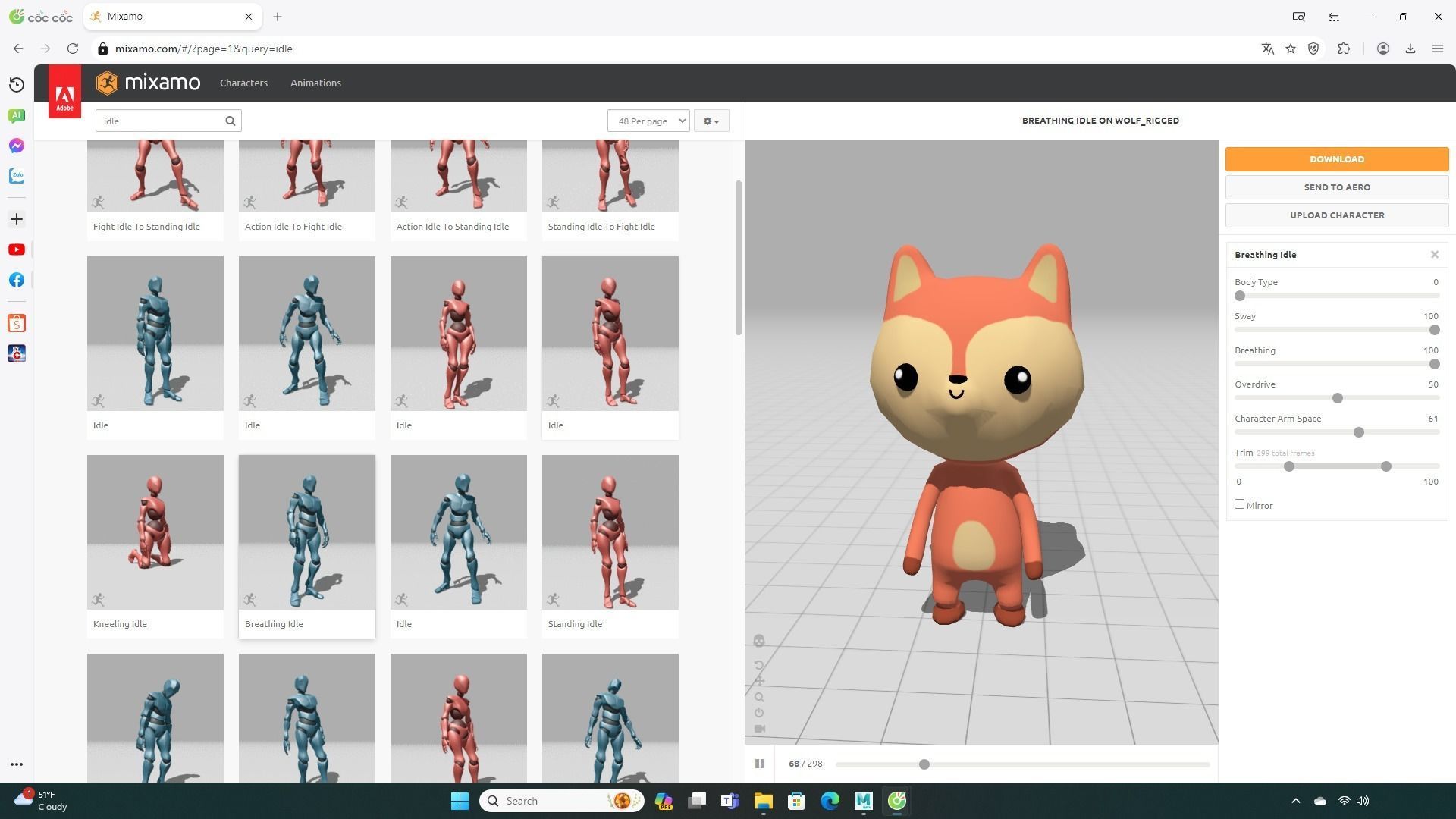Image resolution: width=1456 pixels, height=819 pixels.
Task: Toggle skeleton view with skull icon
Action: (x=759, y=642)
